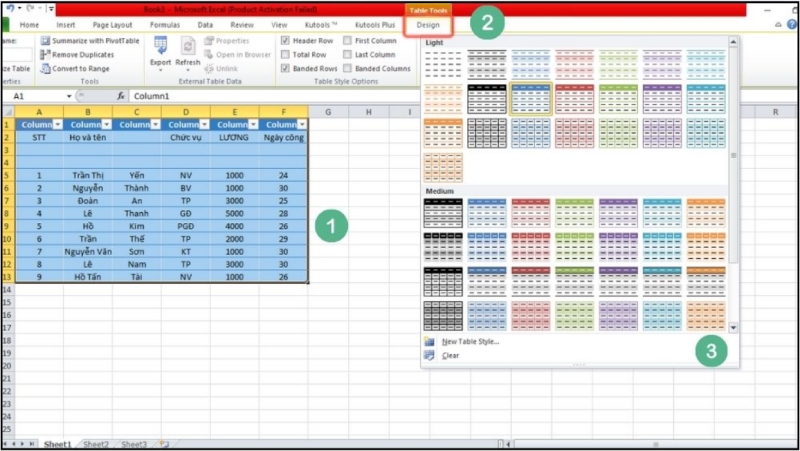Image resolution: width=800 pixels, height=451 pixels.
Task: Click the Summarize with PivotTable icon
Action: [45, 41]
